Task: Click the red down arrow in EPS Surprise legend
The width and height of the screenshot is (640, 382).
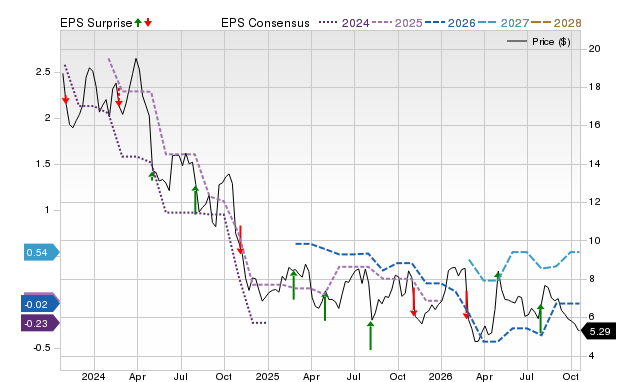Action: click(148, 22)
